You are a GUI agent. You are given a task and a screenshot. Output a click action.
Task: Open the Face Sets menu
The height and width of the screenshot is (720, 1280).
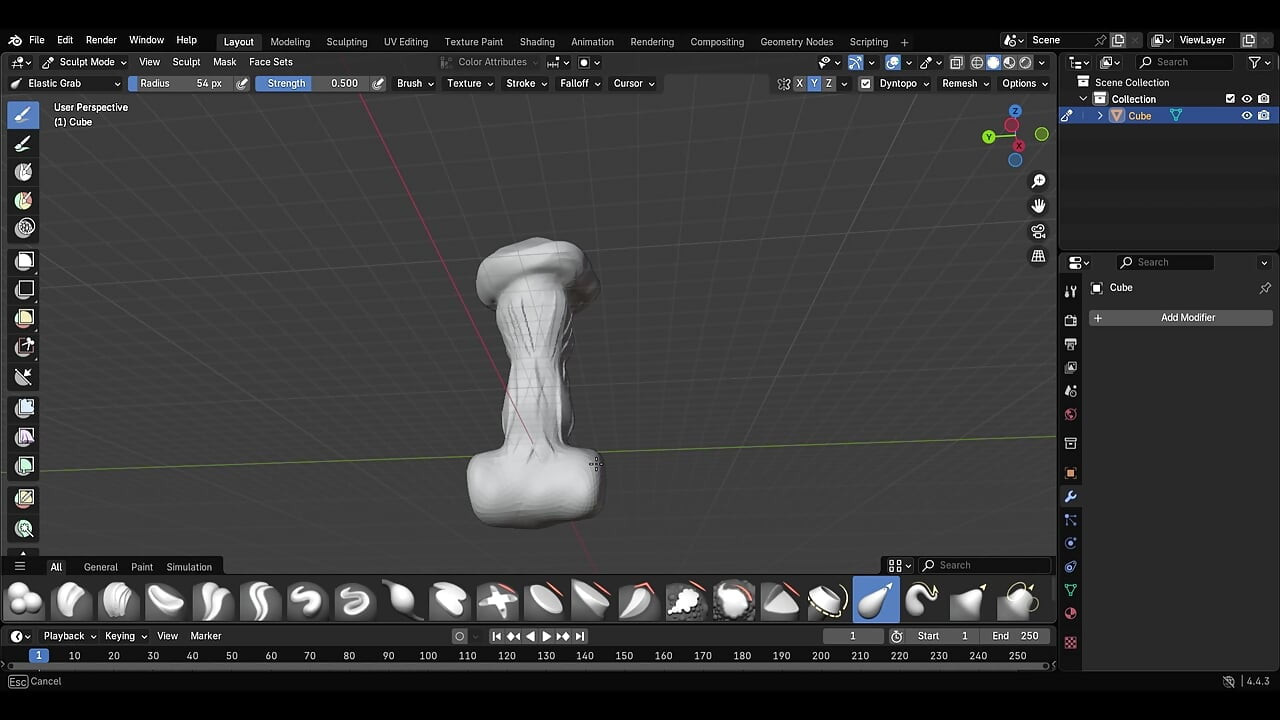(x=271, y=62)
